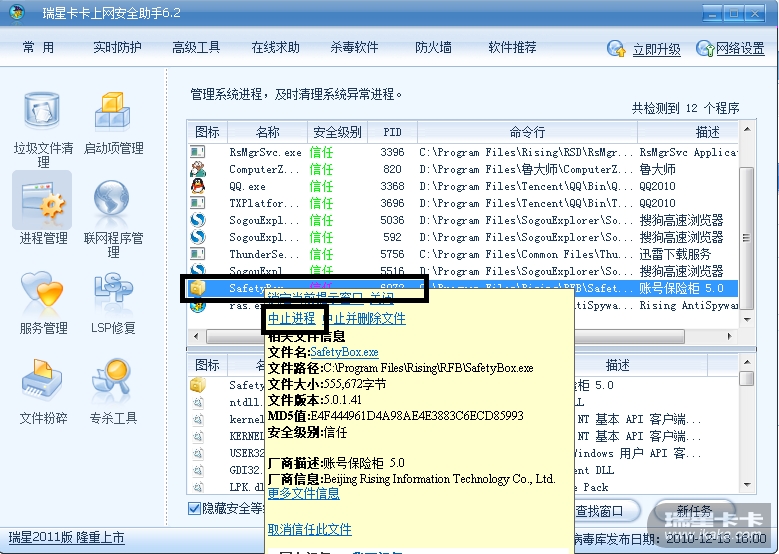Sort by the PID column header
This screenshot has height=554, width=779.
[392, 132]
